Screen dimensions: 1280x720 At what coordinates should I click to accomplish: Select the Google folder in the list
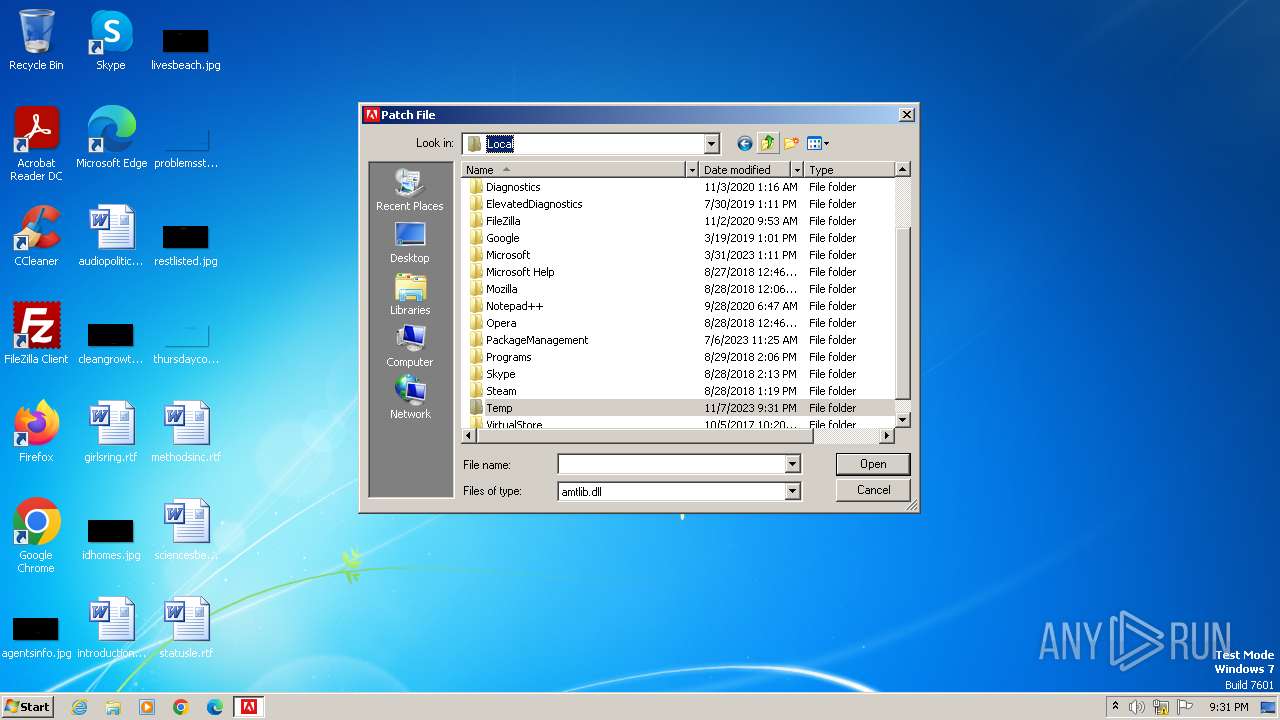click(x=502, y=238)
